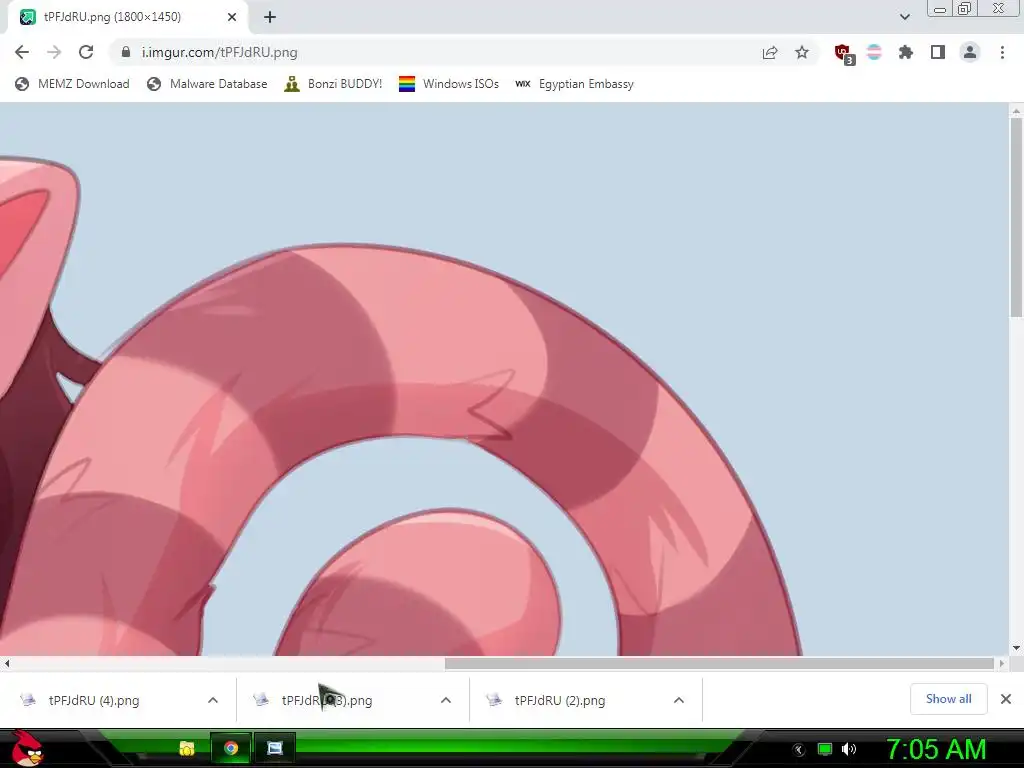Click the padlock site info icon
The width and height of the screenshot is (1024, 768).
(126, 52)
